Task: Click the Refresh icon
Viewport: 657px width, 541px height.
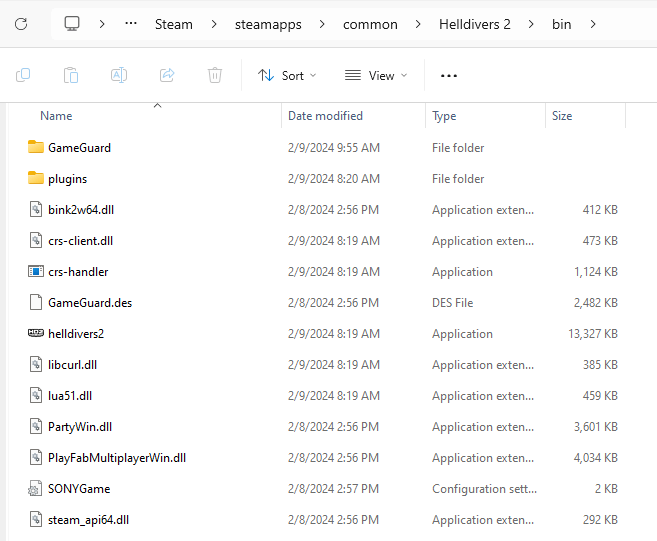Action: tap(21, 24)
